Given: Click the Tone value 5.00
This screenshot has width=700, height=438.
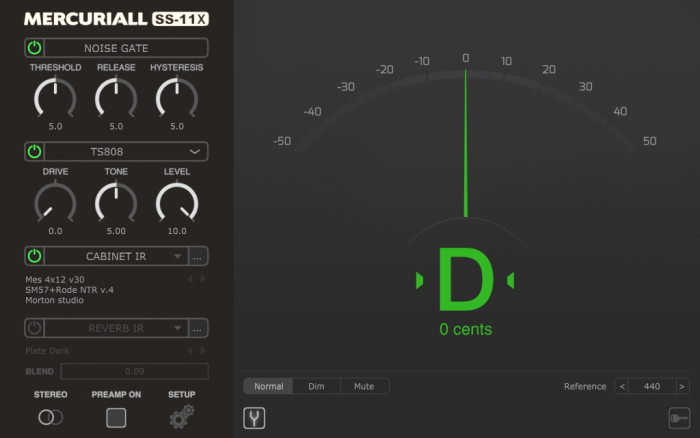Looking at the screenshot, I should tap(116, 231).
